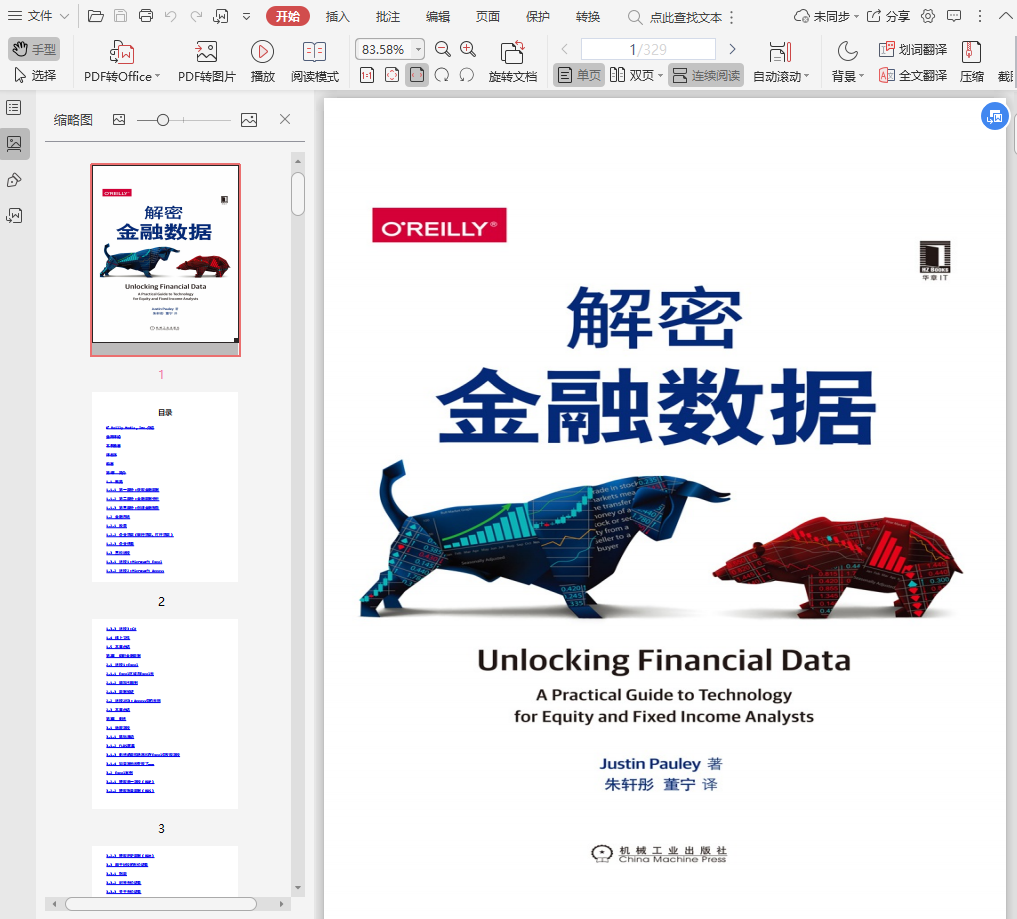The height and width of the screenshot is (919, 1017).
Task: Go to previous page arrow
Action: point(564,49)
